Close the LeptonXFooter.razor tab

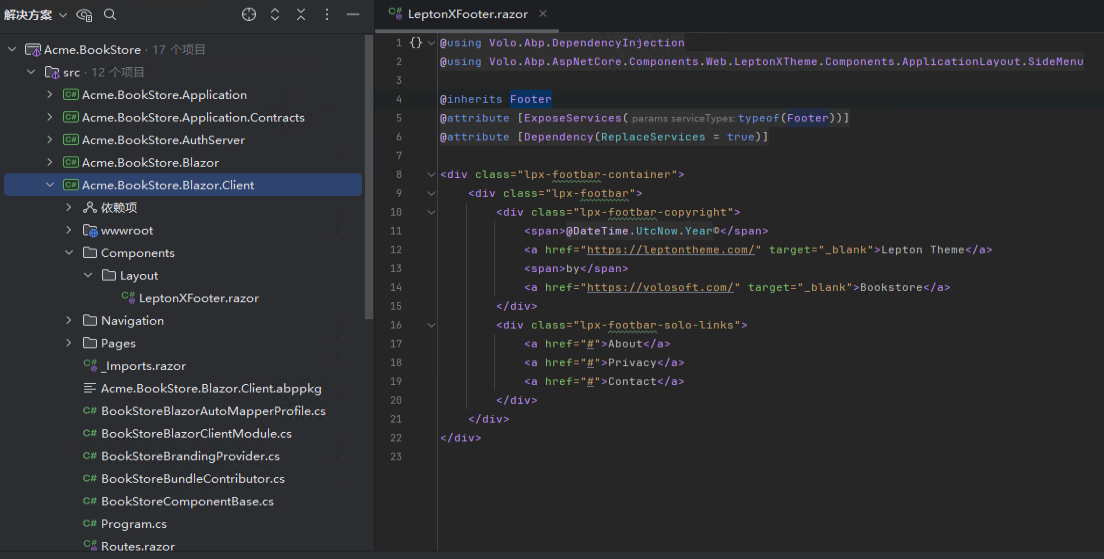[x=543, y=14]
